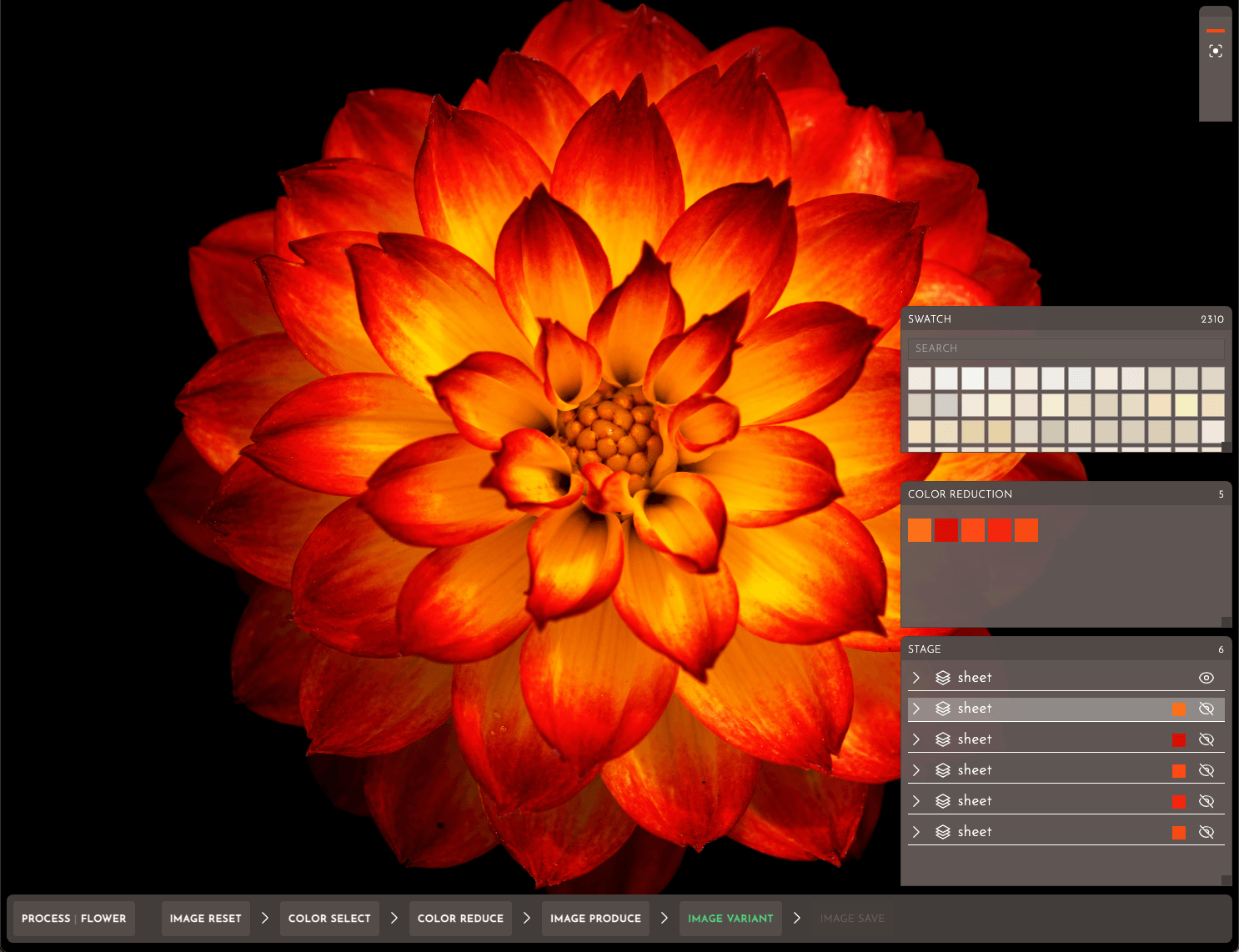1239x952 pixels.
Task: Go to the IMAGE PRODUCE step
Action: (595, 919)
